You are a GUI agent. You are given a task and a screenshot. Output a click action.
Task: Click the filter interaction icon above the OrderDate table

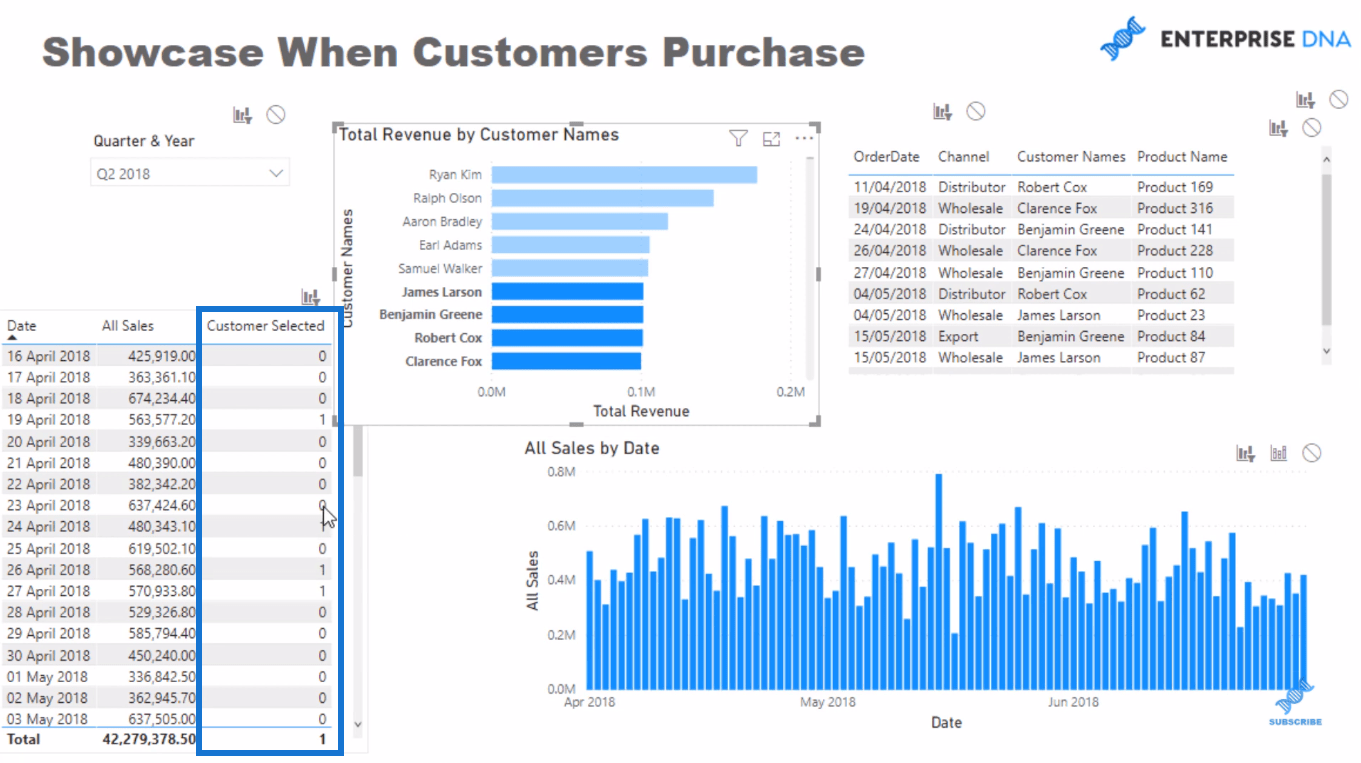coord(942,112)
